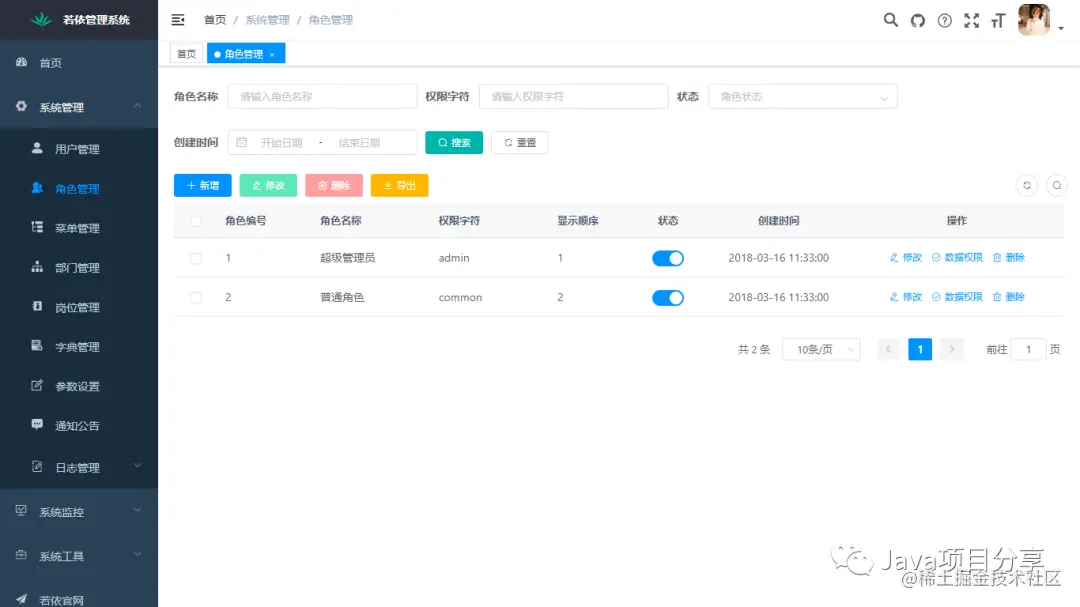Click the 首页 dashboard icon in sidebar
Image resolution: width=1080 pixels, height=607 pixels.
(x=21, y=62)
